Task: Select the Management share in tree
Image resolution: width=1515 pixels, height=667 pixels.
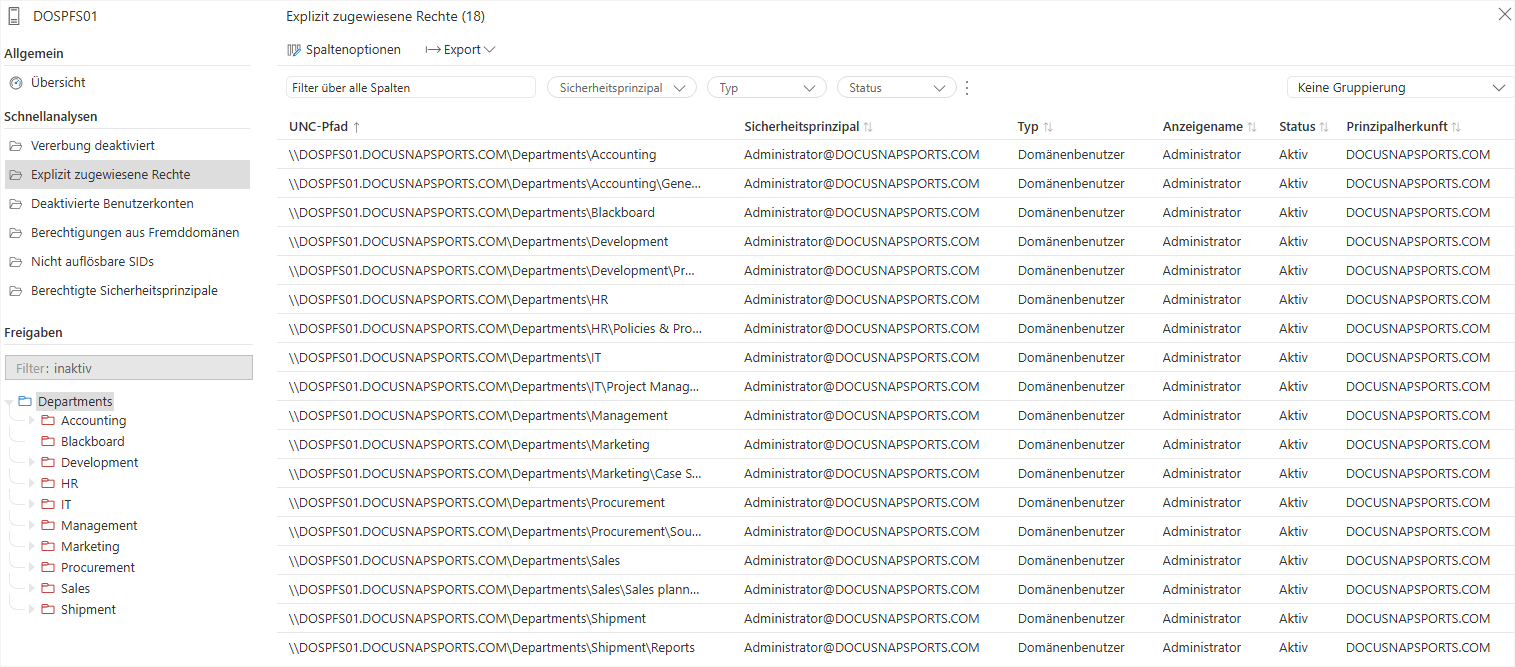Action: (x=99, y=526)
